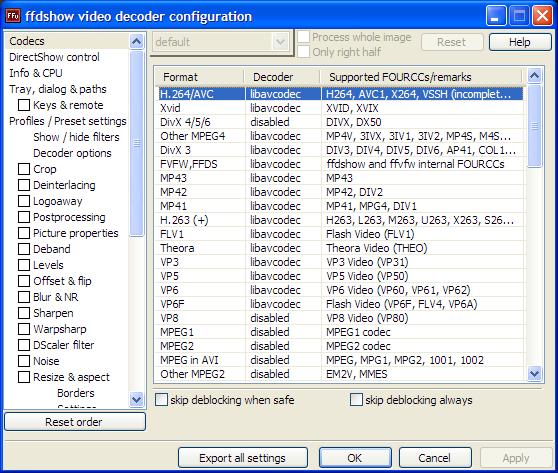The image size is (558, 473).
Task: Click the Help button
Action: pyautogui.click(x=520, y=42)
